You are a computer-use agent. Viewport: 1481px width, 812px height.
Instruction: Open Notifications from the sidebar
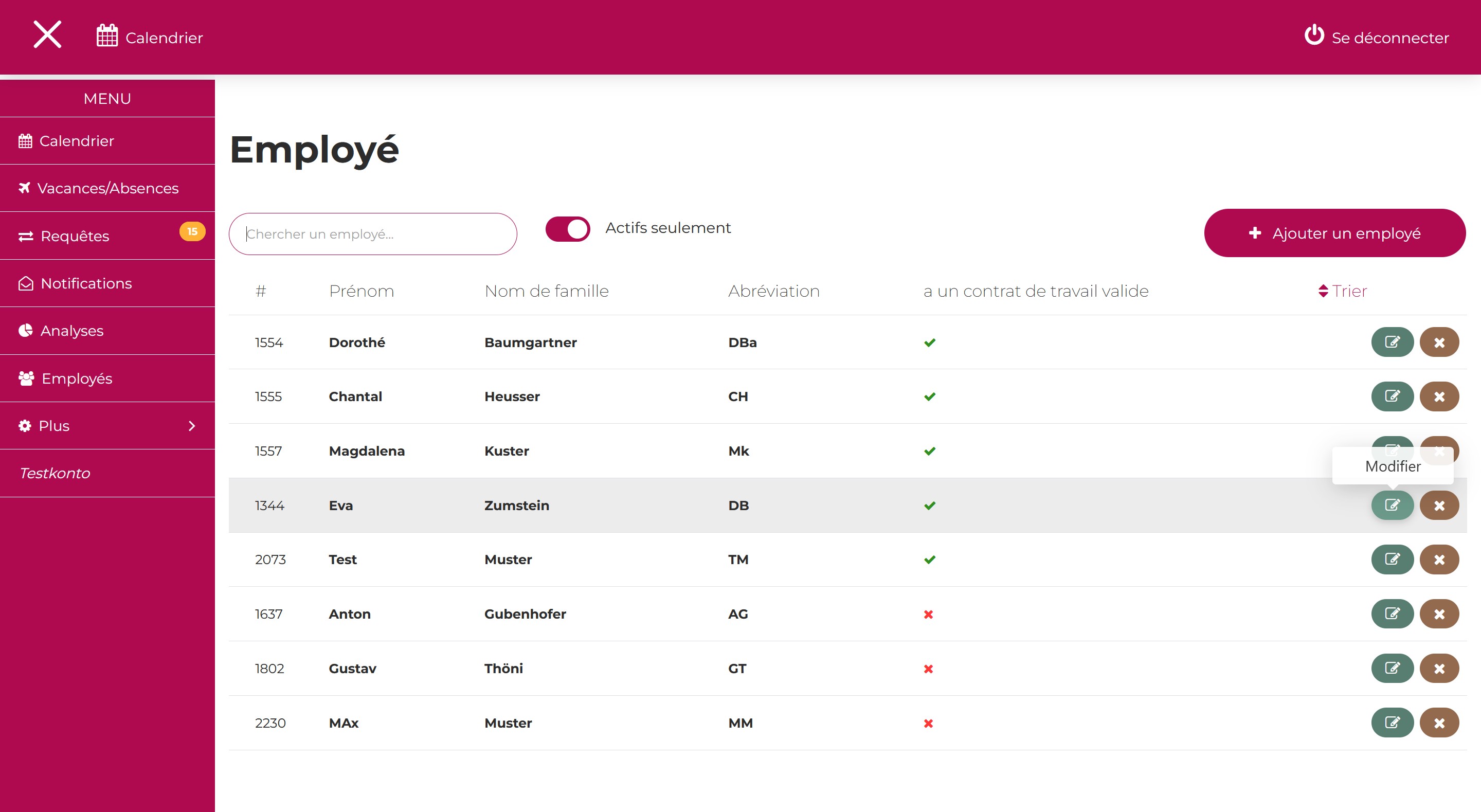(x=86, y=283)
